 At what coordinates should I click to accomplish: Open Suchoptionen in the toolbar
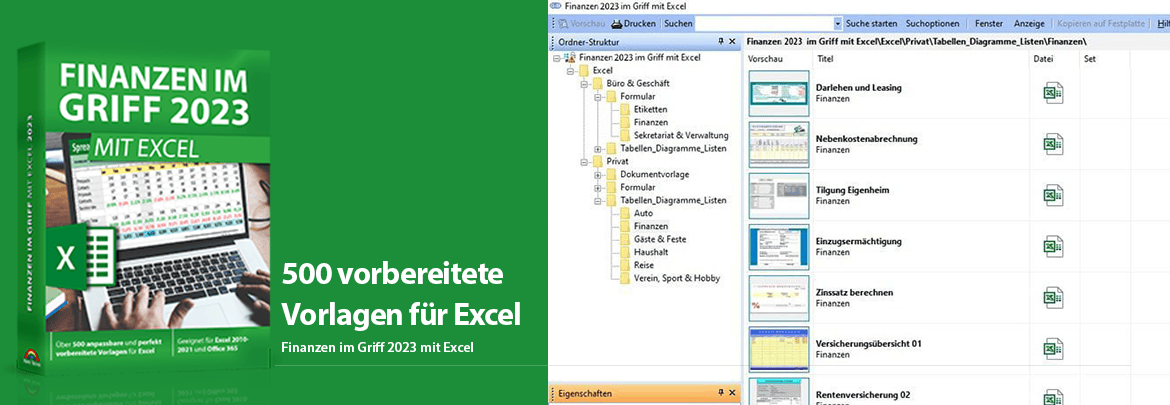(x=932, y=23)
